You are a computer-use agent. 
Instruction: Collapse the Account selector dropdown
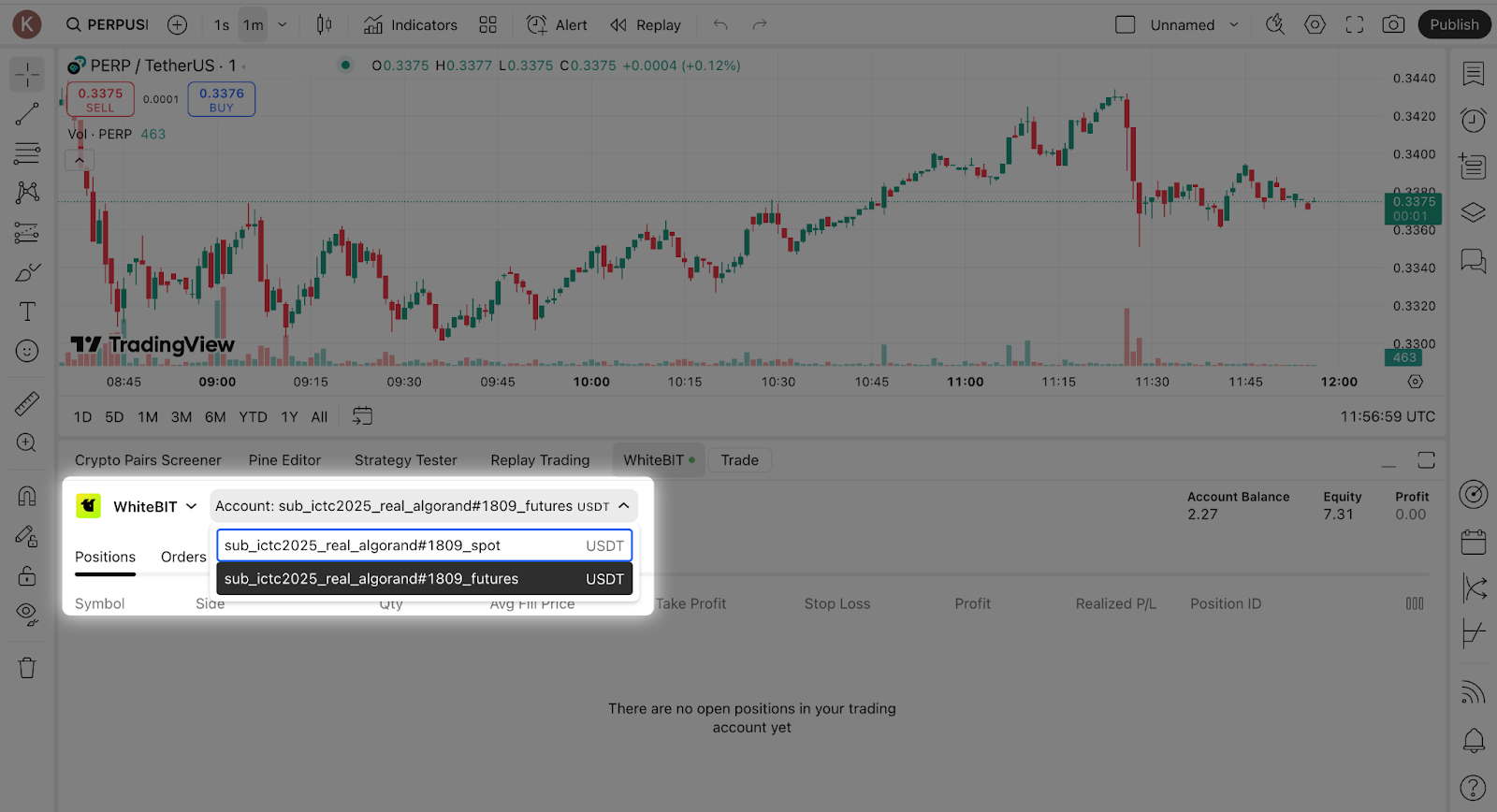(424, 506)
